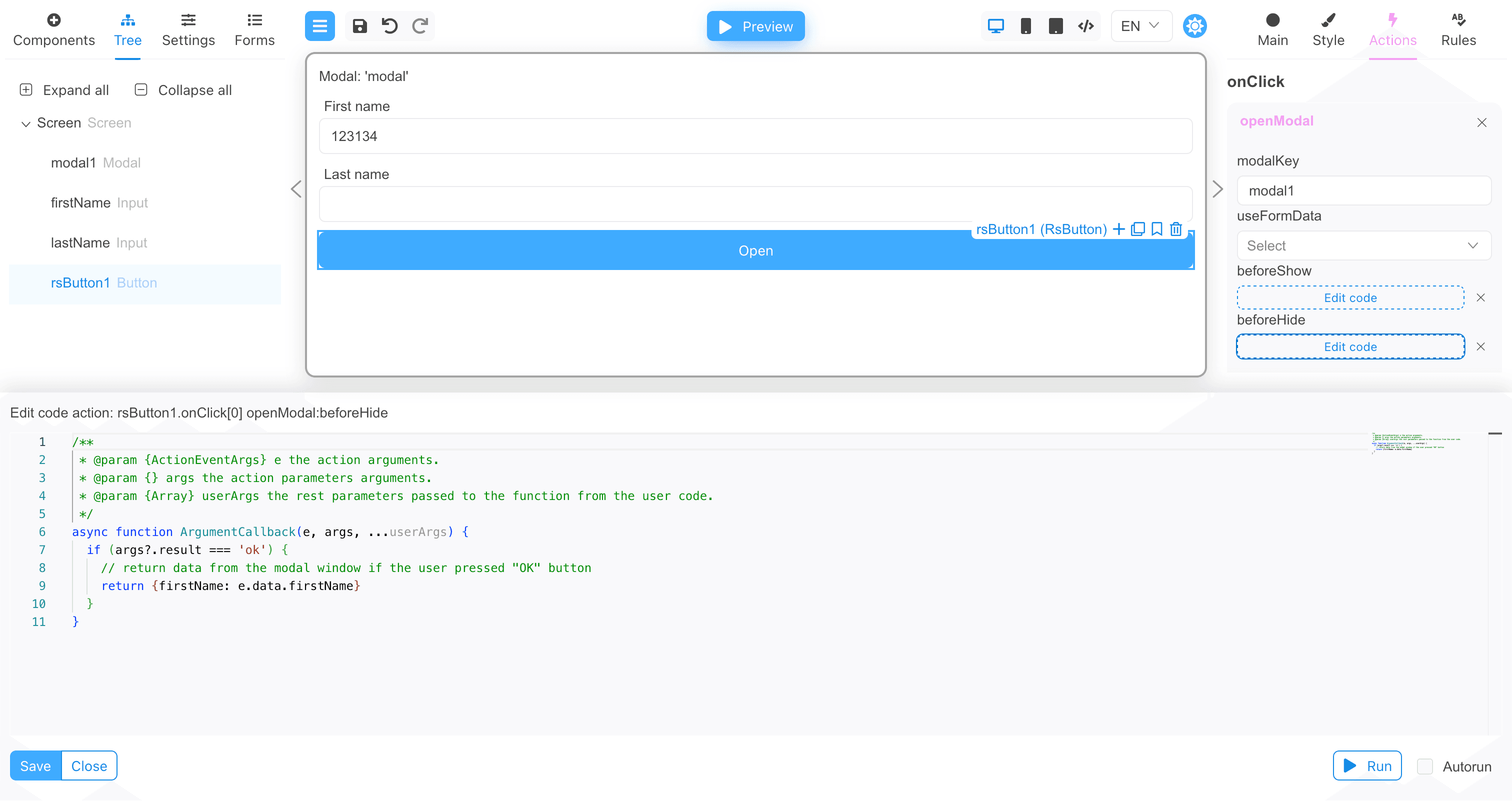This screenshot has width=1512, height=801.
Task: Switch to code view via the code icon
Action: [x=1085, y=26]
